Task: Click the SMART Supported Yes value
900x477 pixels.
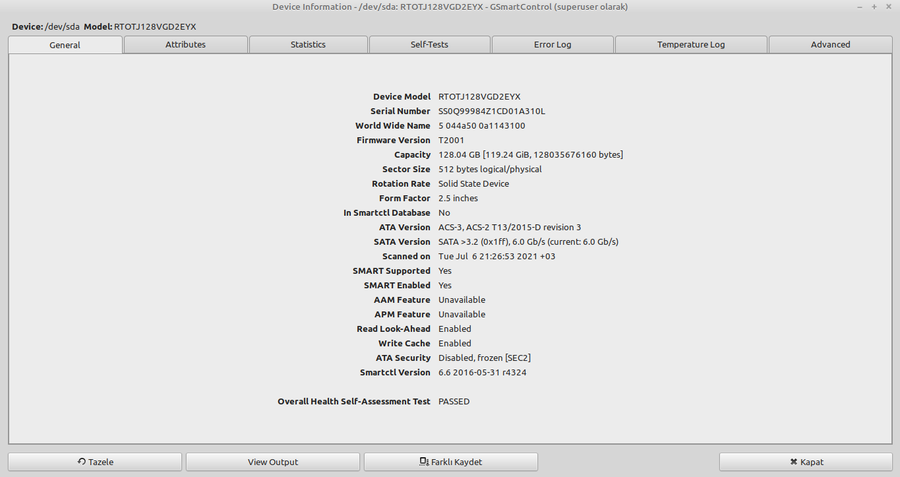Action: coord(445,271)
